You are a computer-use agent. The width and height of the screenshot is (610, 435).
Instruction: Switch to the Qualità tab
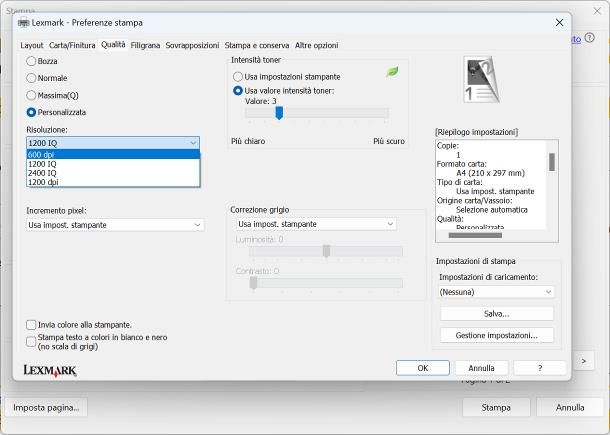click(113, 45)
